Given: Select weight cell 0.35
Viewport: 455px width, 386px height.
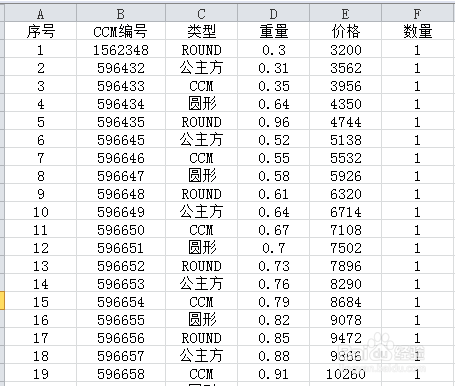Looking at the screenshot, I should [273, 85].
